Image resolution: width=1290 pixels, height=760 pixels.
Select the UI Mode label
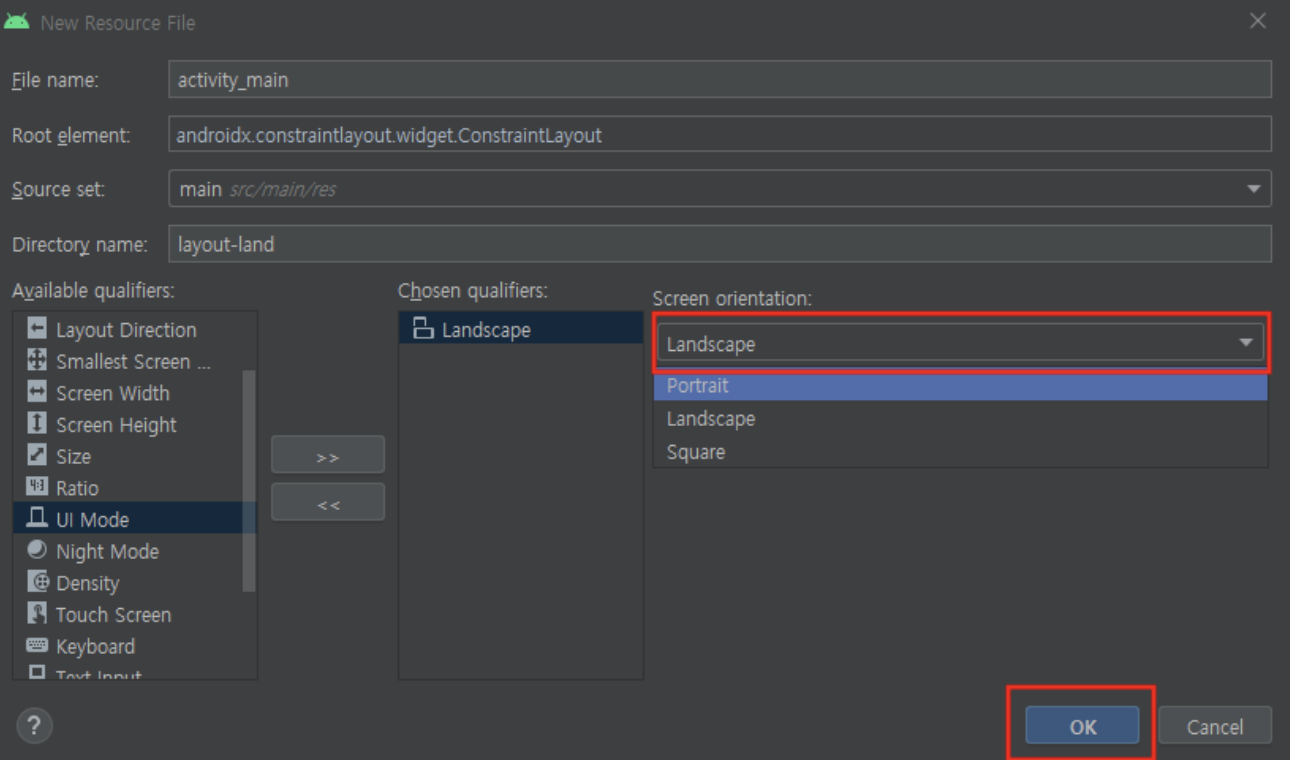pyautogui.click(x=92, y=520)
